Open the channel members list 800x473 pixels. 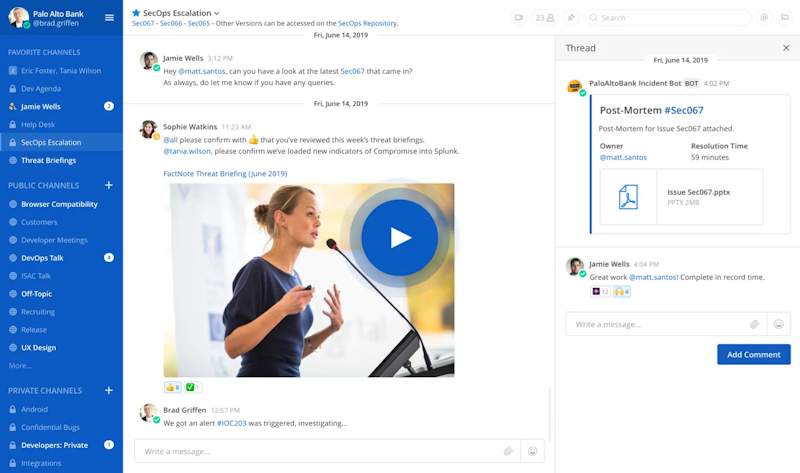(546, 17)
